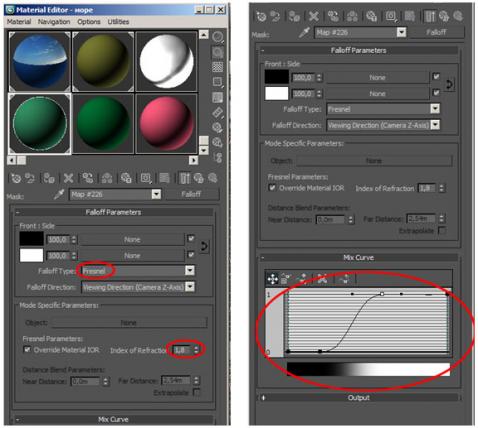This screenshot has height=428, width=478.
Task: Toggle the black Front map checkbox in Material Editor window
Action: pyautogui.click(x=191, y=239)
